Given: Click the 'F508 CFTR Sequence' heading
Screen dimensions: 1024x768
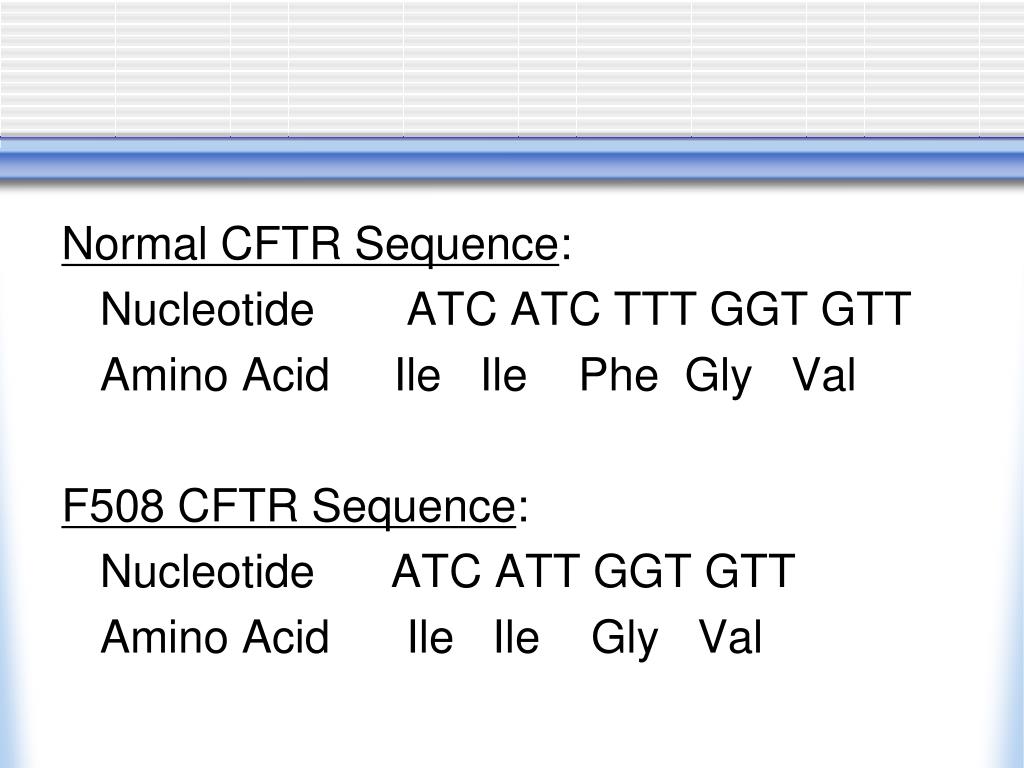Looking at the screenshot, I should tap(289, 506).
